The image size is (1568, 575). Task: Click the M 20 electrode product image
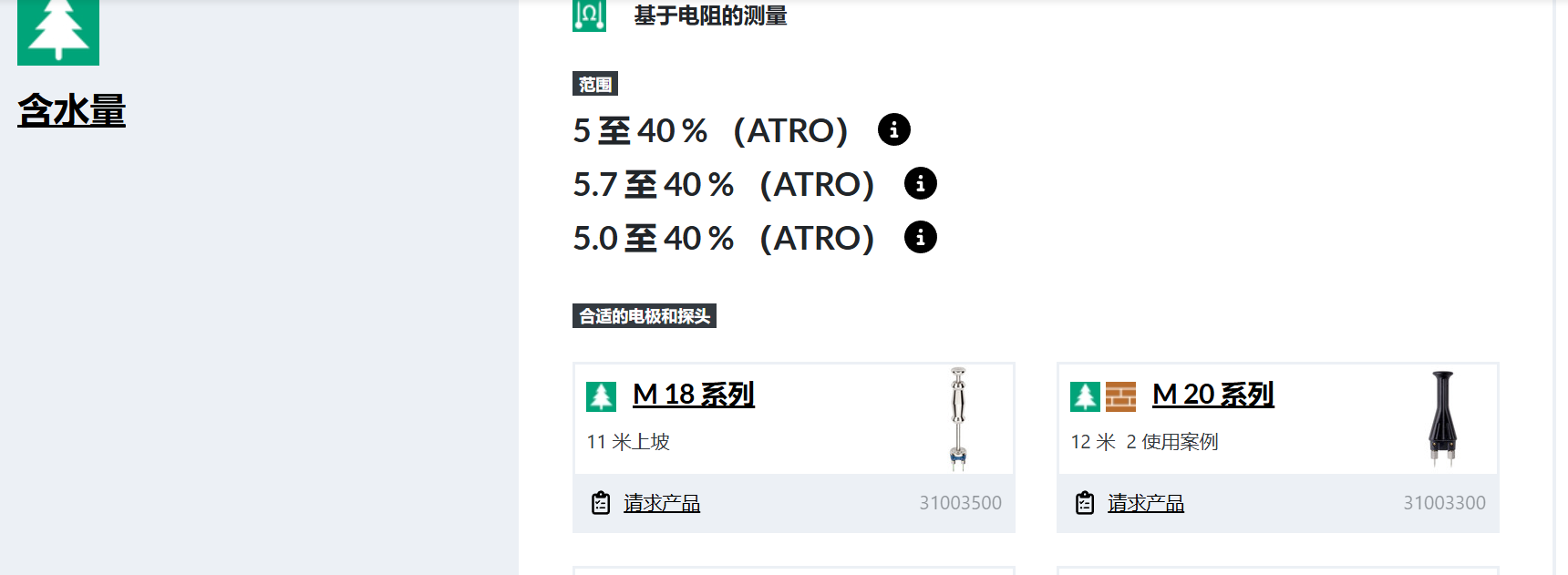(x=1442, y=419)
